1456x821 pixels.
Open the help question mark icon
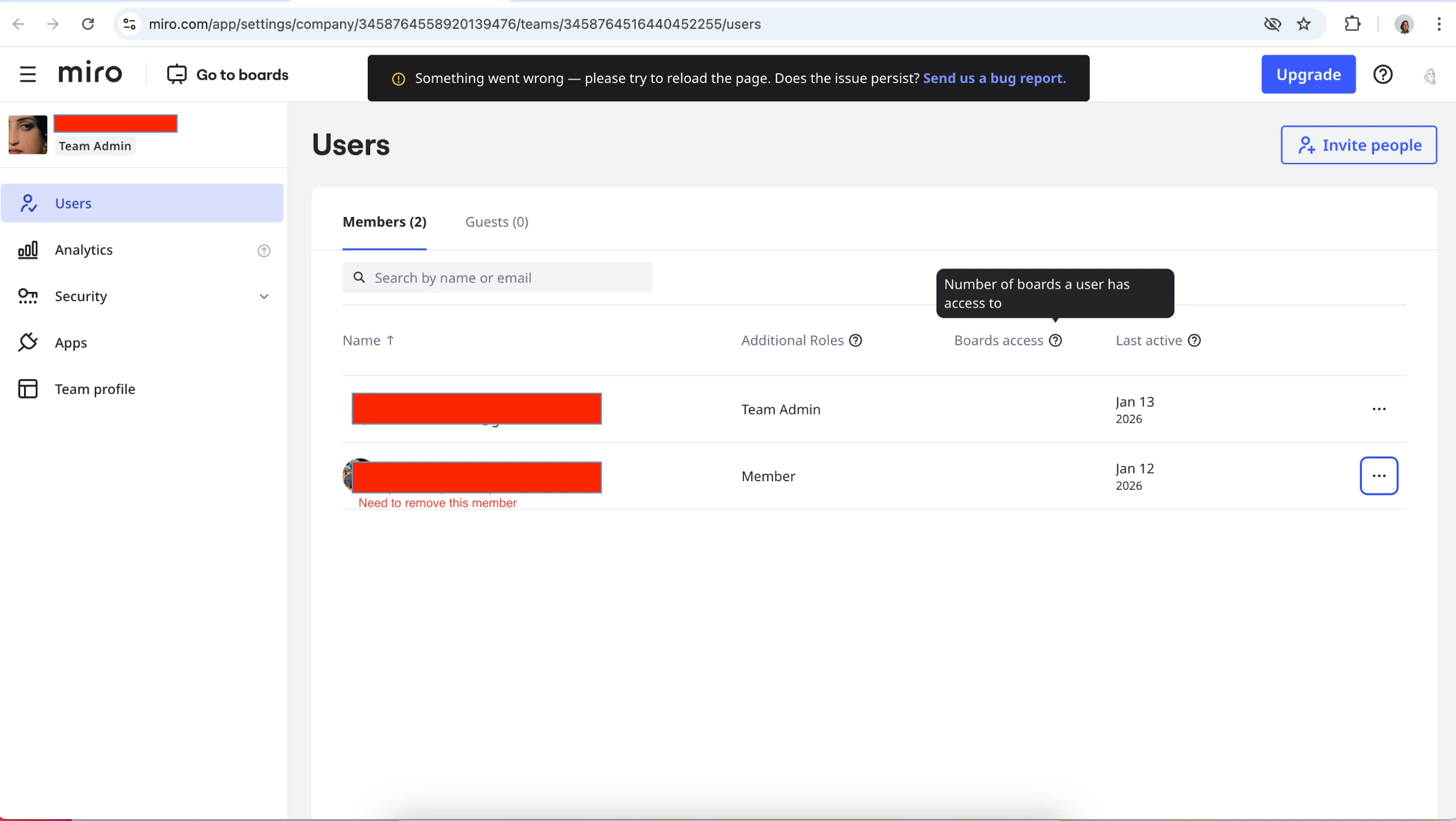coord(1383,74)
